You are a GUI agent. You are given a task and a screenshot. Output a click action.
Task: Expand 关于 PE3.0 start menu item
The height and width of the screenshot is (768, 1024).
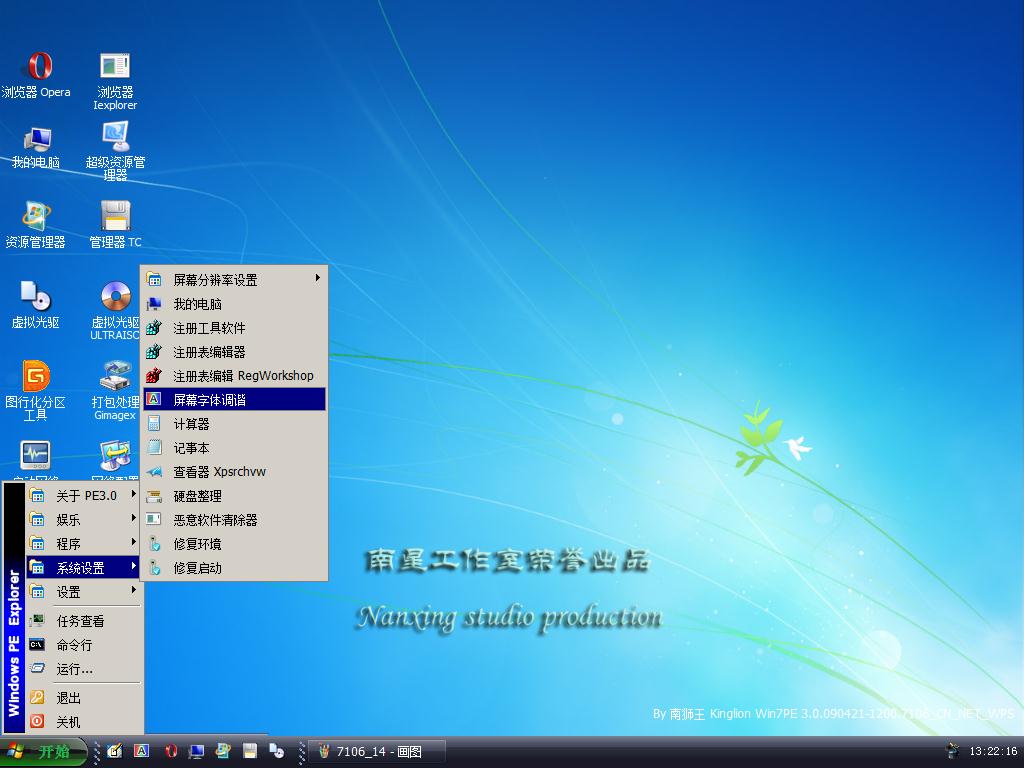point(83,496)
